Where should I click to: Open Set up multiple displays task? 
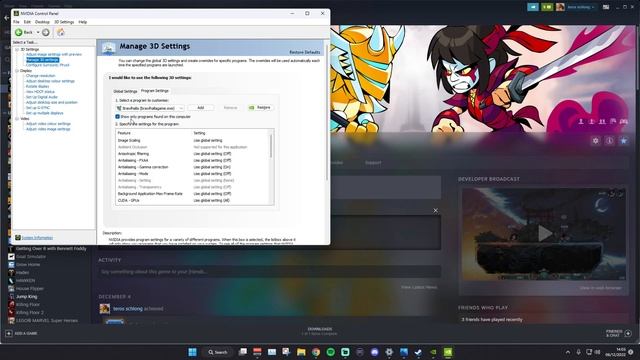click(44, 113)
